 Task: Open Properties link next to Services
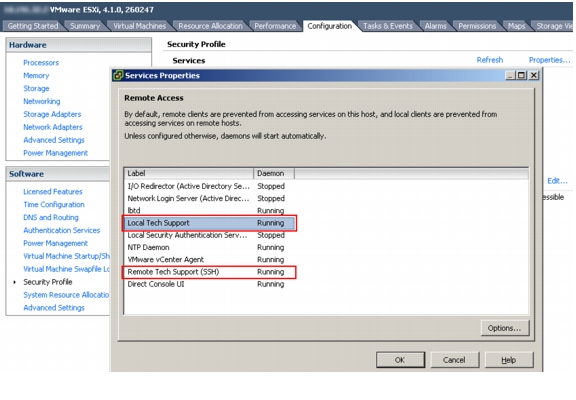pyautogui.click(x=550, y=60)
